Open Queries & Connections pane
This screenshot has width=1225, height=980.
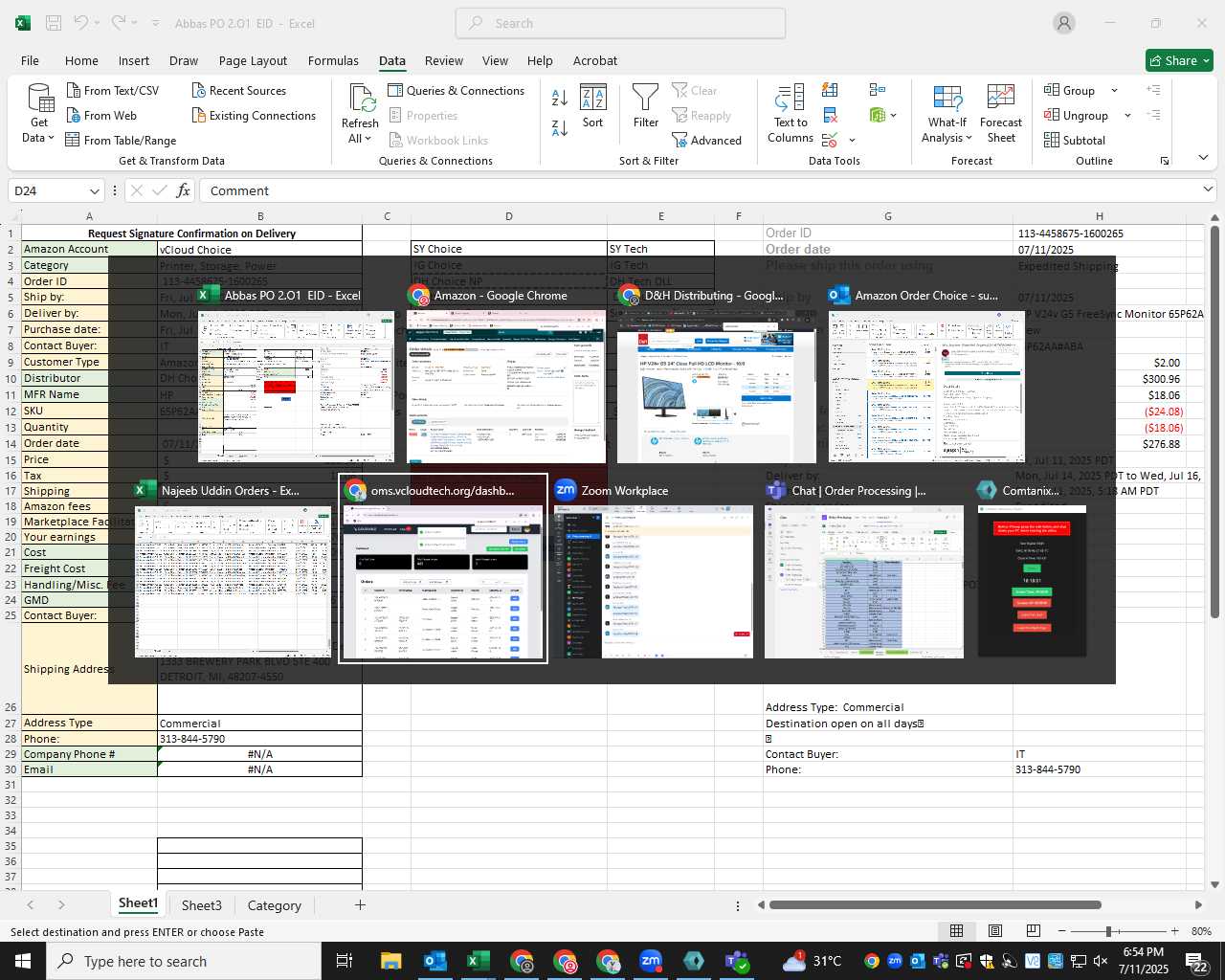456,90
